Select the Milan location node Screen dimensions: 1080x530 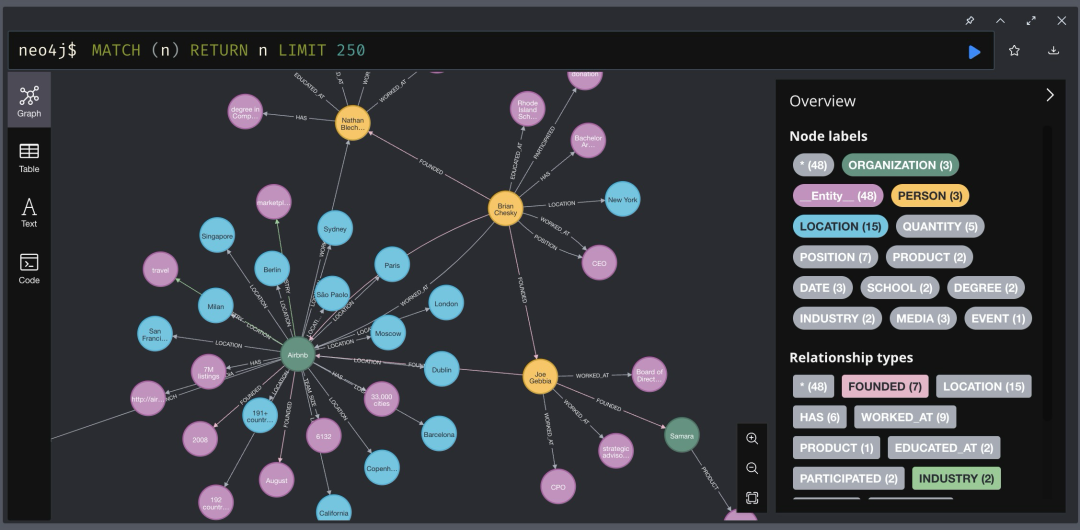(x=216, y=306)
